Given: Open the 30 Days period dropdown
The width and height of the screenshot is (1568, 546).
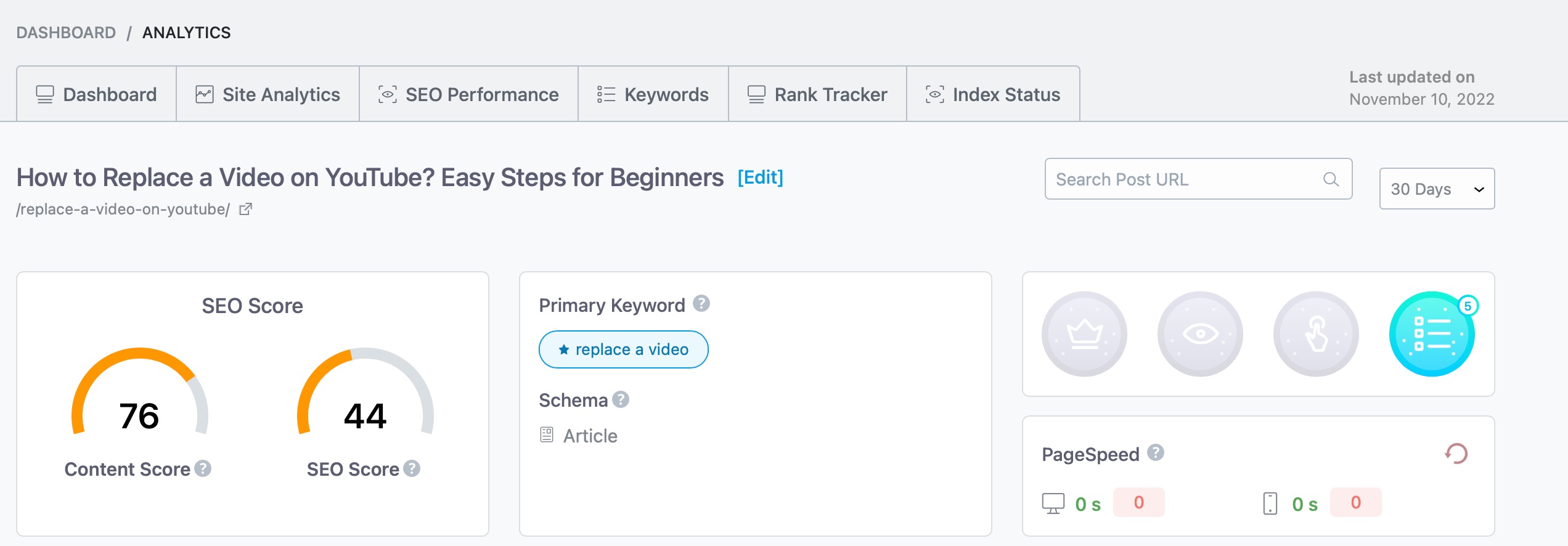Looking at the screenshot, I should click(1437, 189).
